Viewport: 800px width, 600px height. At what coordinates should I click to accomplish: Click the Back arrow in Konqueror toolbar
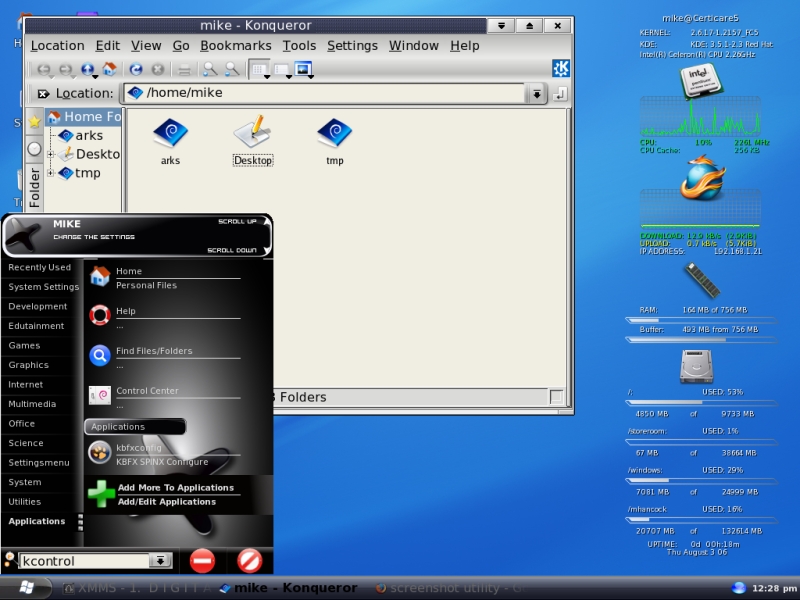point(44,69)
